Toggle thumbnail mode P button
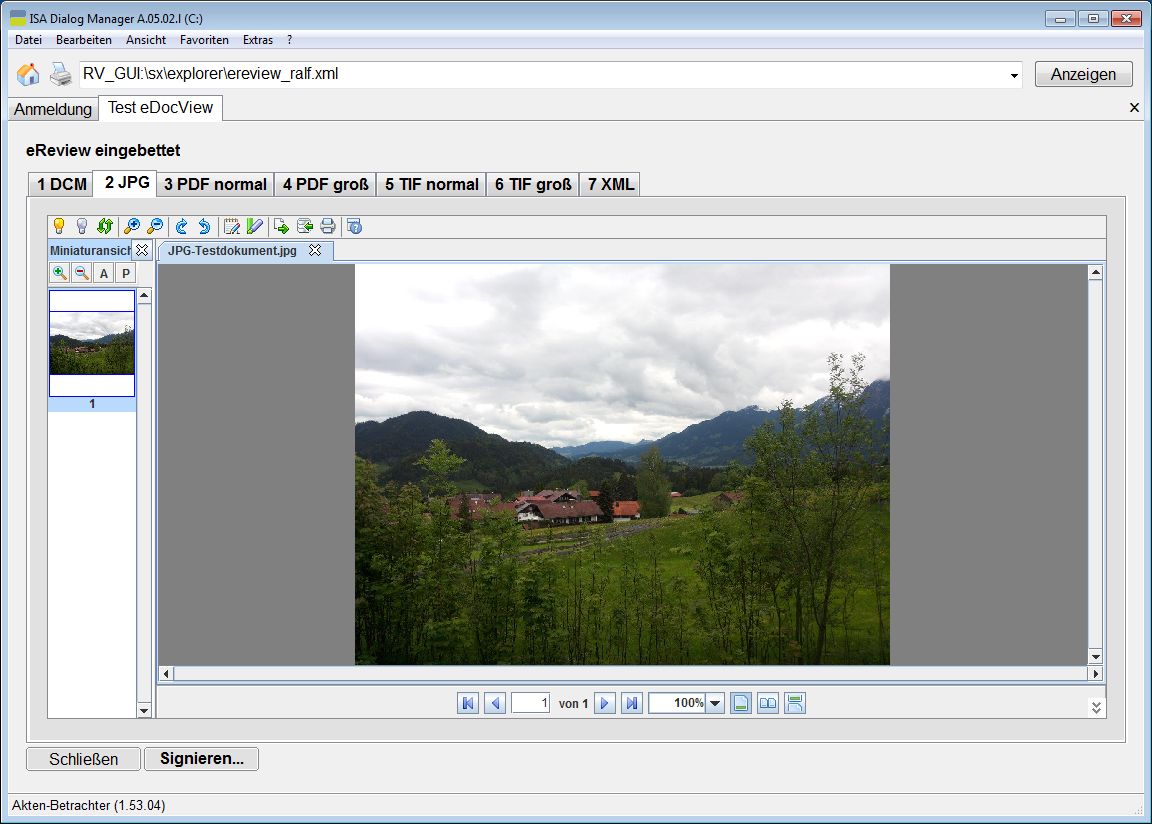 [126, 273]
